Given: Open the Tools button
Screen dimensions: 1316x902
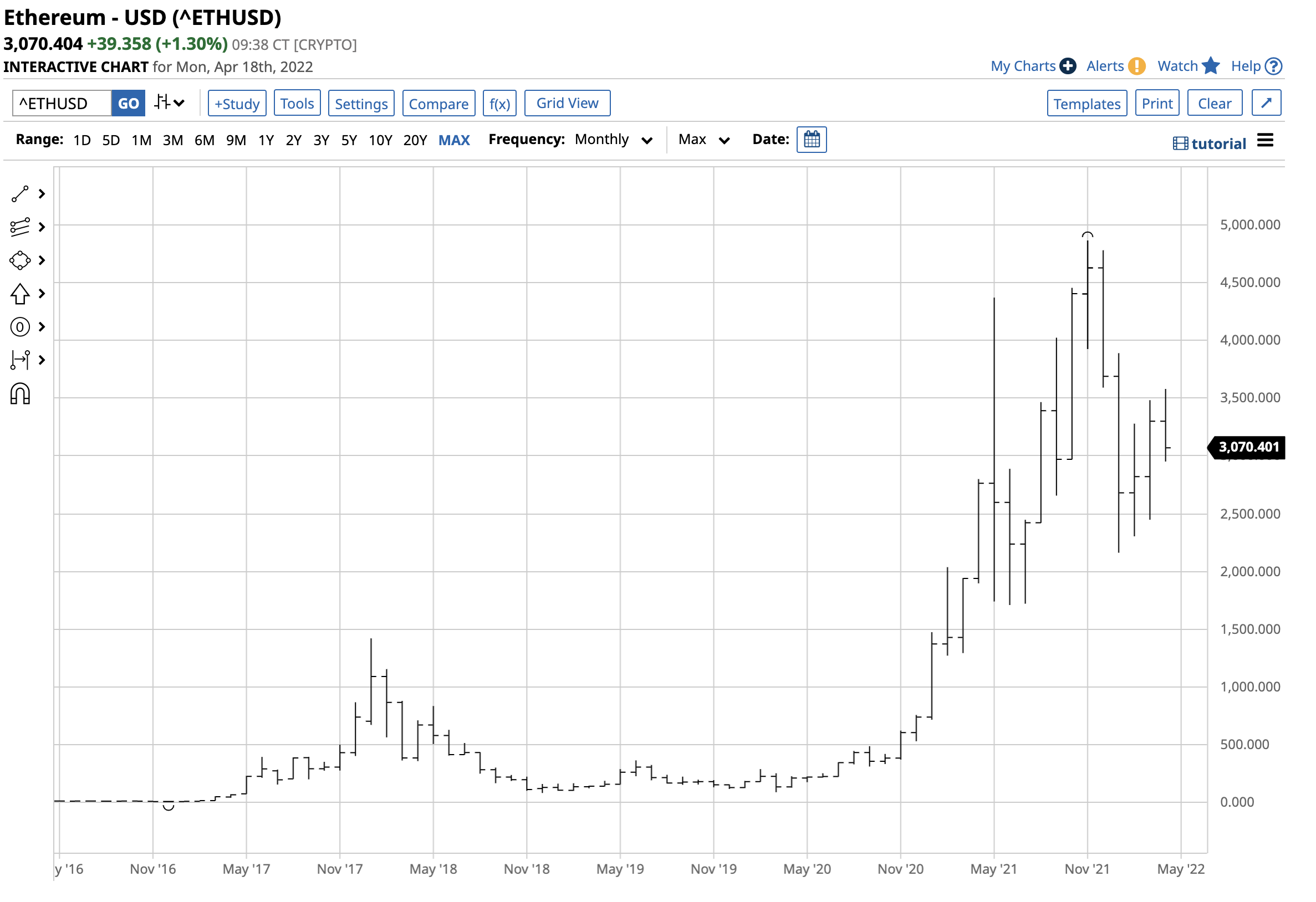Looking at the screenshot, I should (297, 103).
